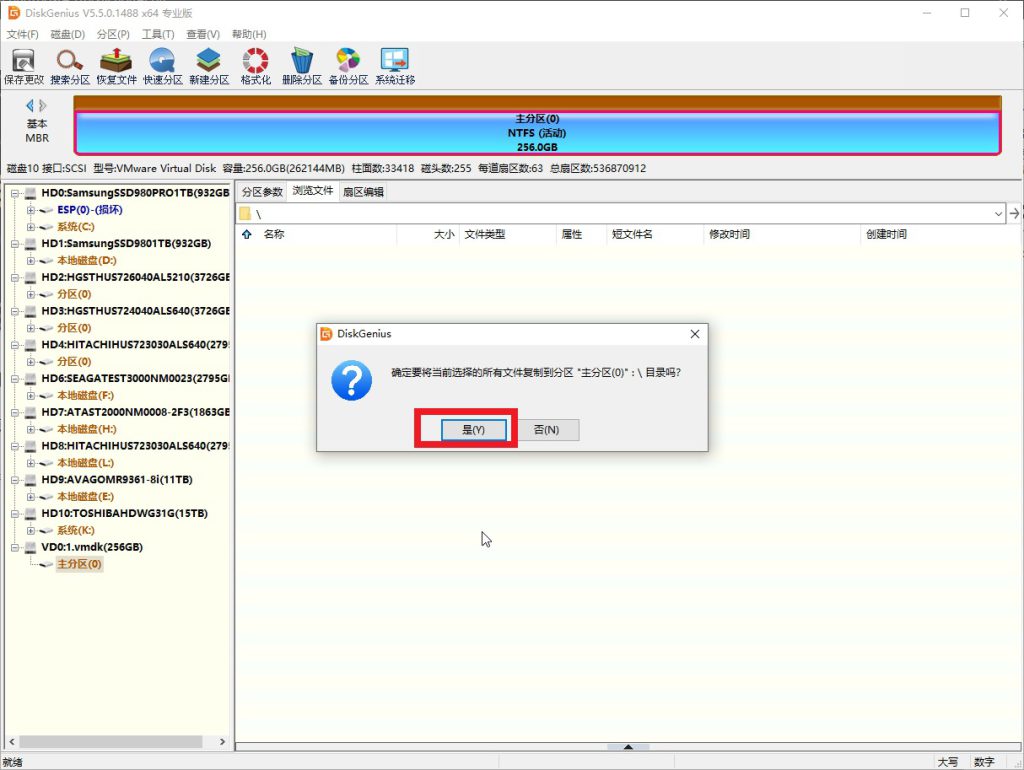The height and width of the screenshot is (770, 1024).
Task: Click the blue 主分区(0) NTFS partition bar
Action: click(537, 133)
